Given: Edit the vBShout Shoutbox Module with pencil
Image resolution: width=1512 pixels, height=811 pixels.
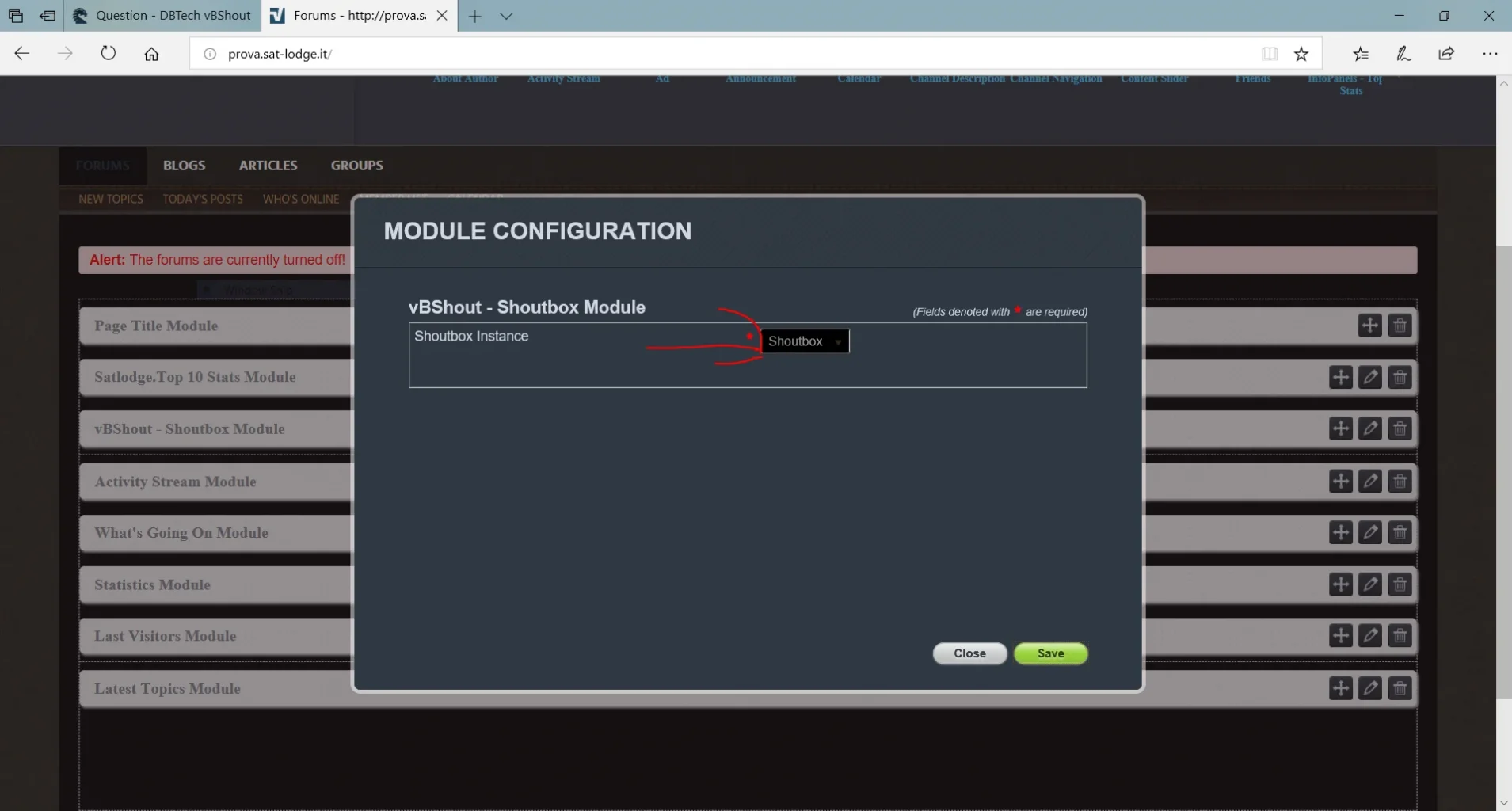Looking at the screenshot, I should tap(1369, 428).
